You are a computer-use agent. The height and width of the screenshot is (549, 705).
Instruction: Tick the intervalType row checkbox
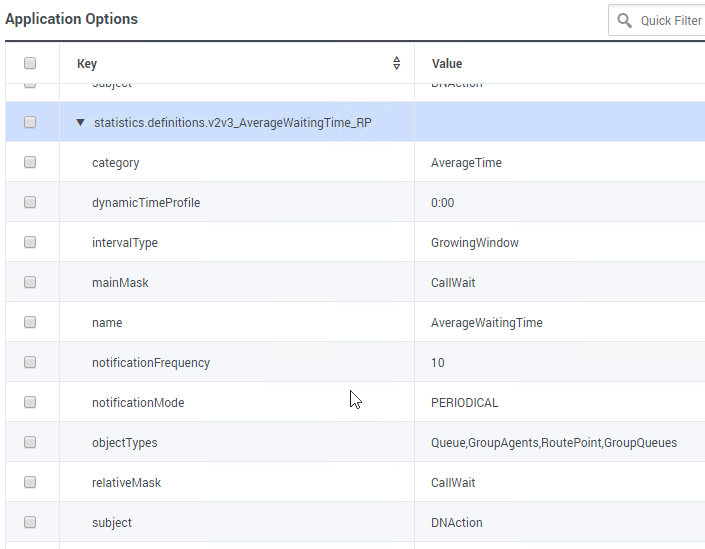[30, 242]
